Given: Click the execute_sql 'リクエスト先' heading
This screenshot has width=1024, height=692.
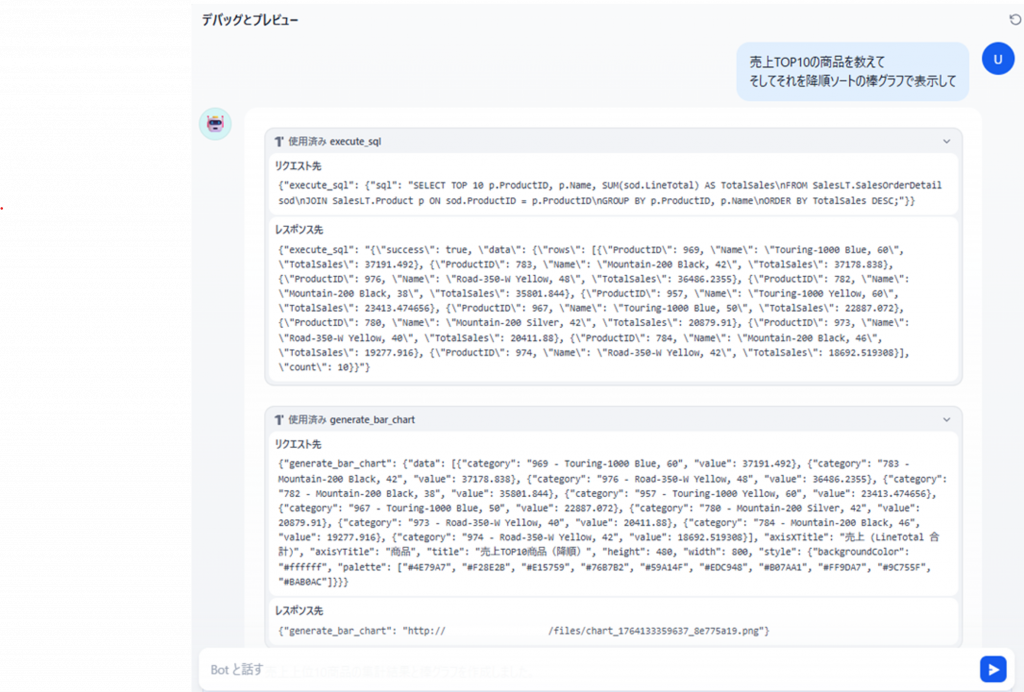Looking at the screenshot, I should coord(298,165).
